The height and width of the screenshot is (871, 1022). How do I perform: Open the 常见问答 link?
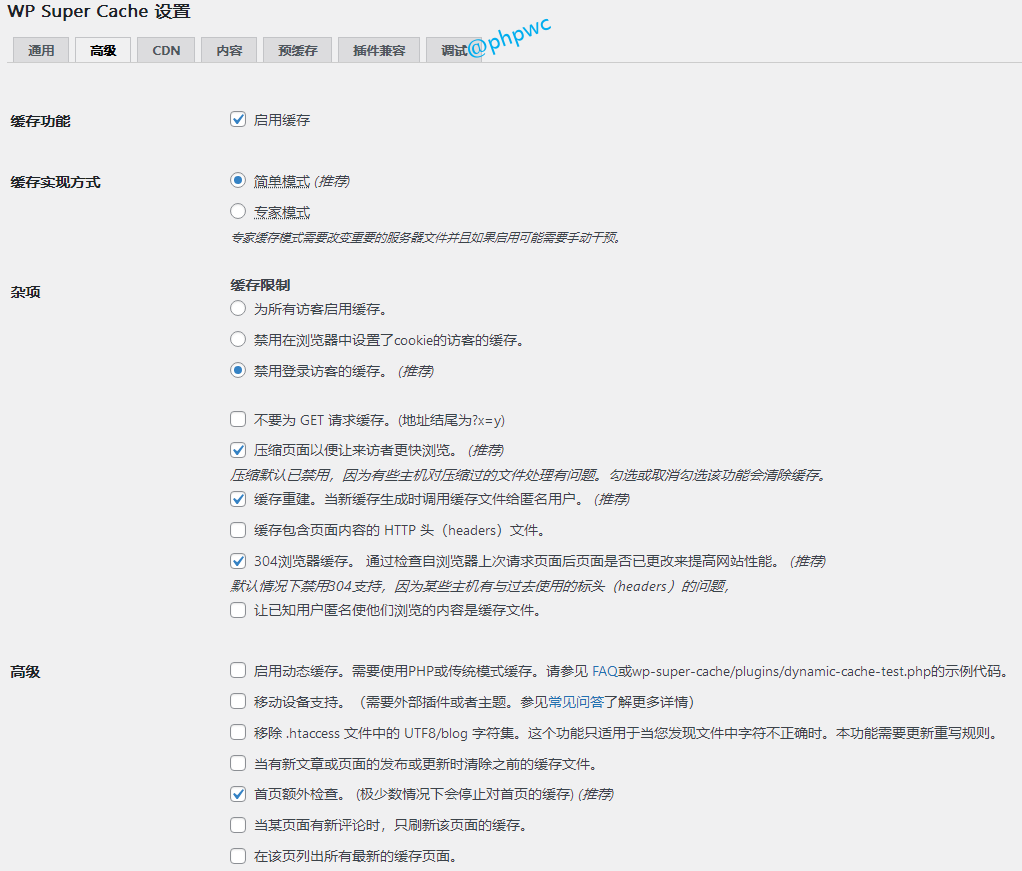point(576,702)
